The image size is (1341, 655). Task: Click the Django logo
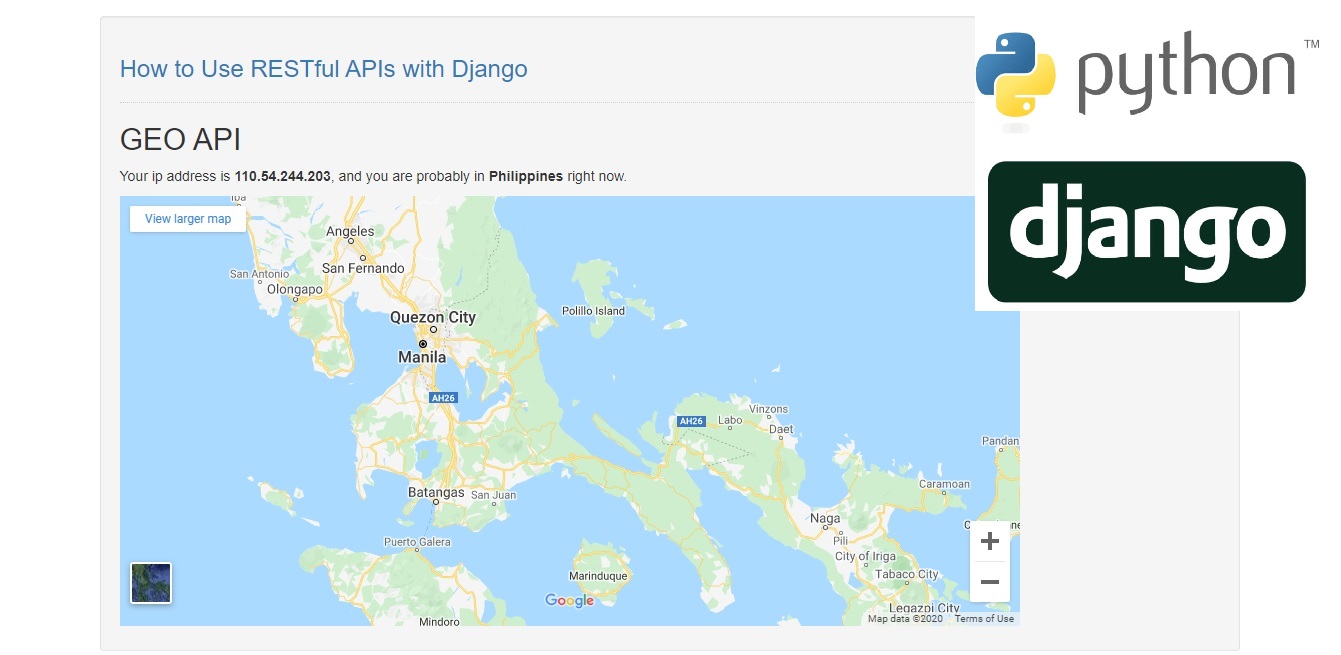[1146, 232]
